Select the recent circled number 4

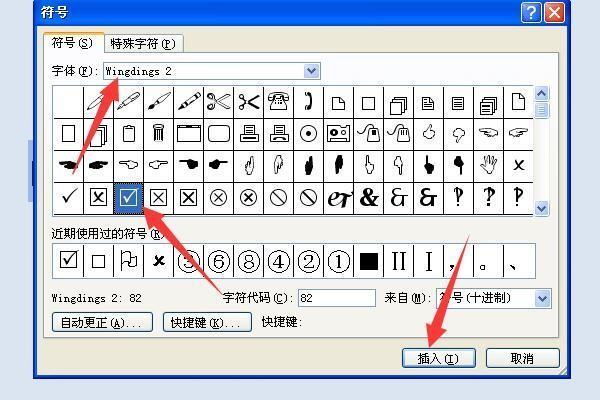(278, 261)
